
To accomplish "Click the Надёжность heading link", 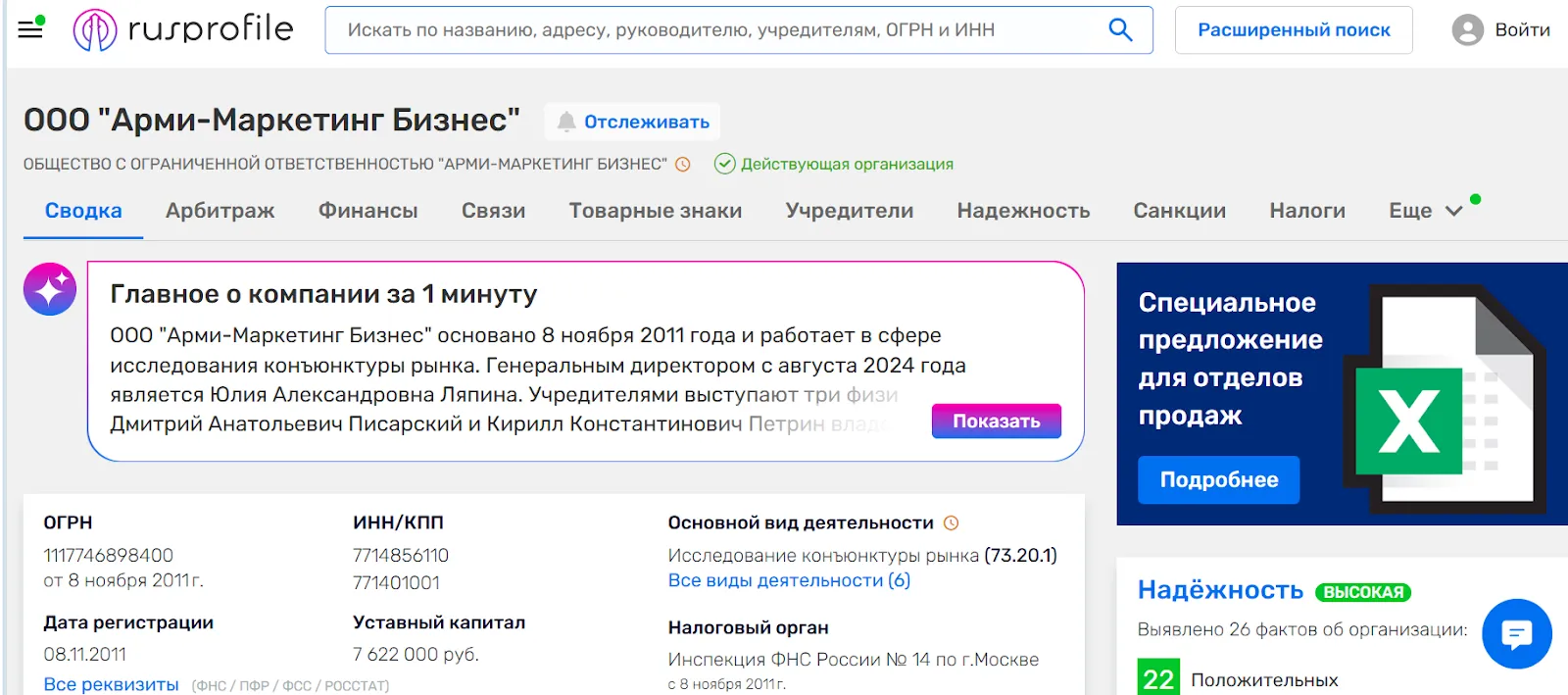I will (1220, 590).
